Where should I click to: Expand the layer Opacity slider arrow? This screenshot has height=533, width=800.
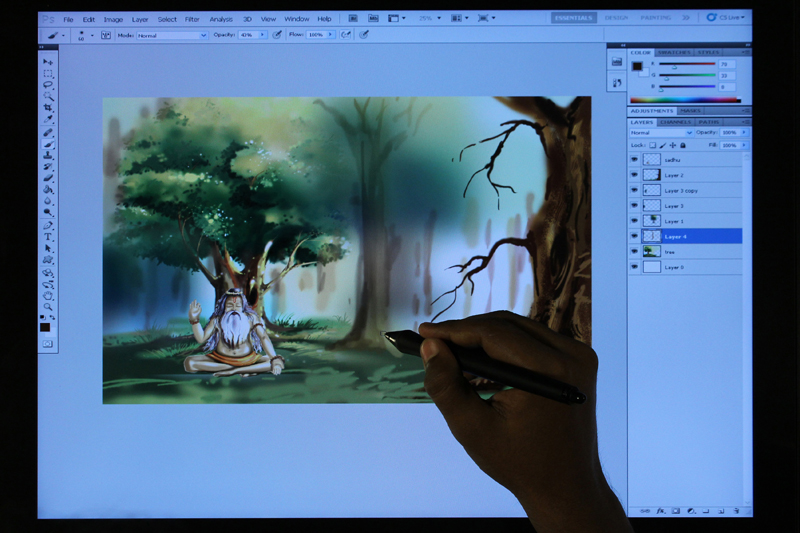[742, 132]
